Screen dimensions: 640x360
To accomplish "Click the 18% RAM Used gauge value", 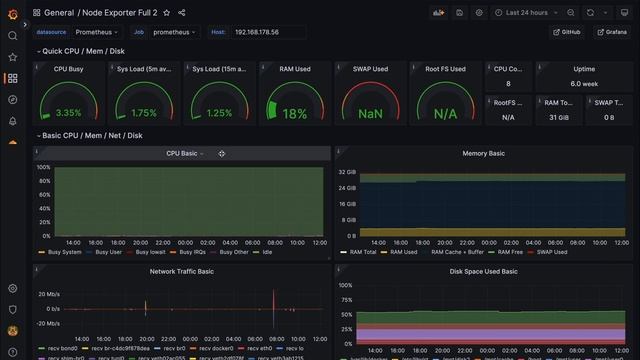I will (x=295, y=114).
